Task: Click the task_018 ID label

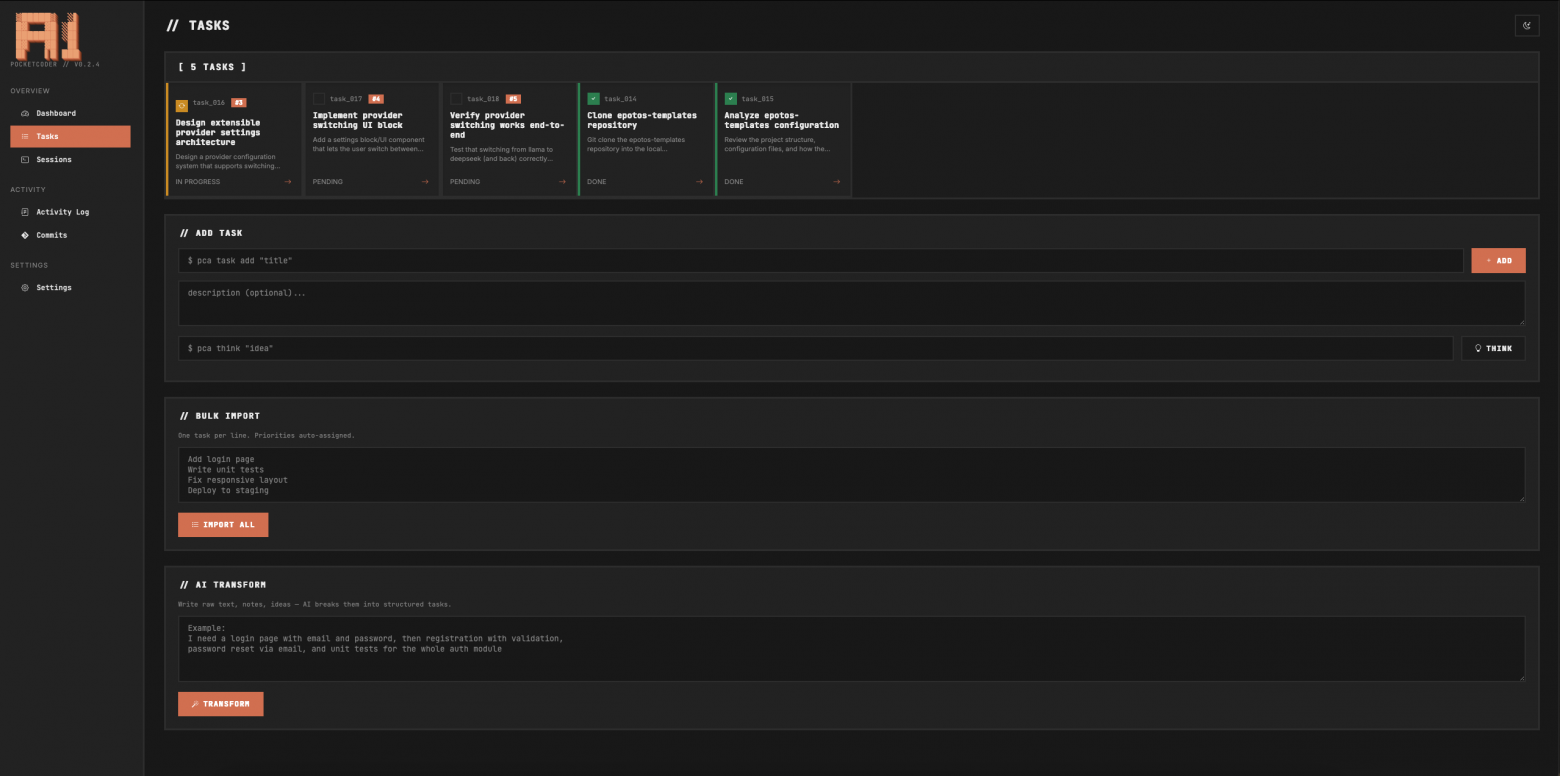Action: pos(483,99)
